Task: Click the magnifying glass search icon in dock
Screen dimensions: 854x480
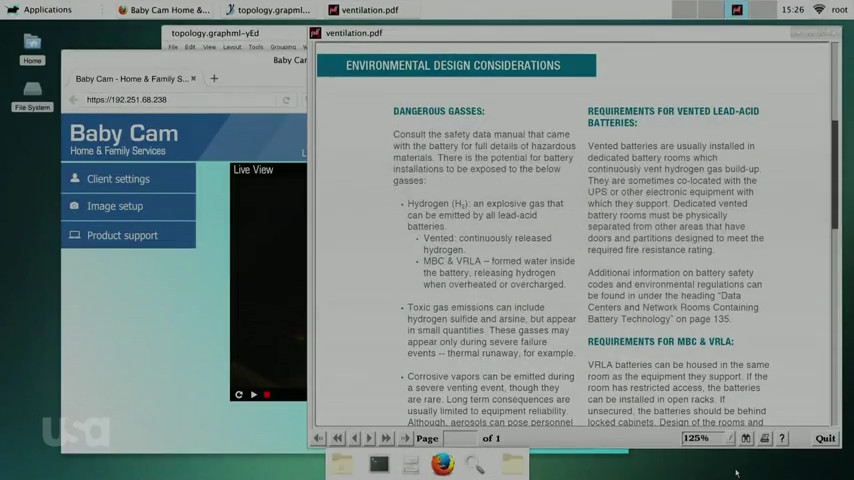Action: [x=475, y=465]
